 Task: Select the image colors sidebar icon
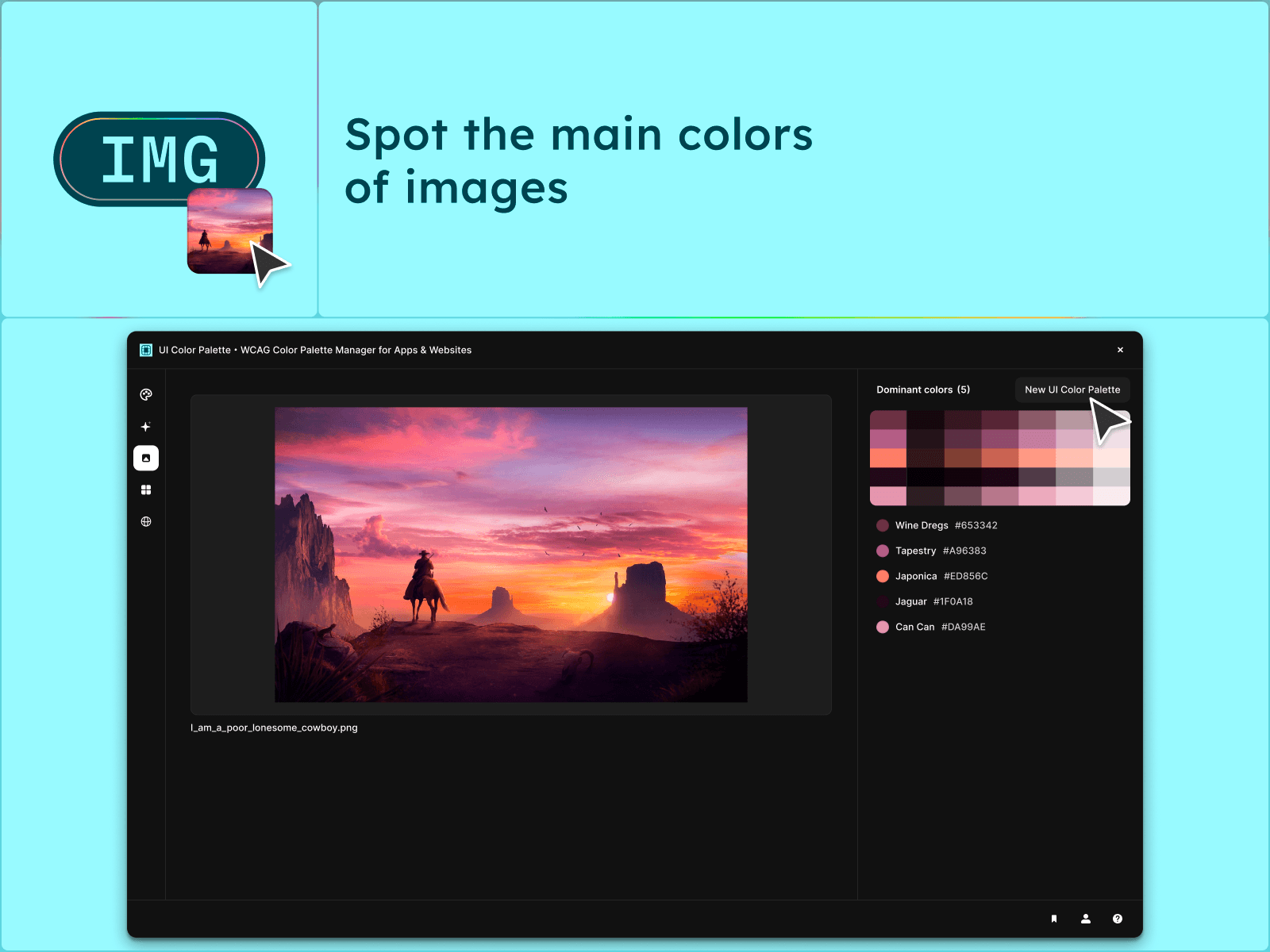coord(146,458)
